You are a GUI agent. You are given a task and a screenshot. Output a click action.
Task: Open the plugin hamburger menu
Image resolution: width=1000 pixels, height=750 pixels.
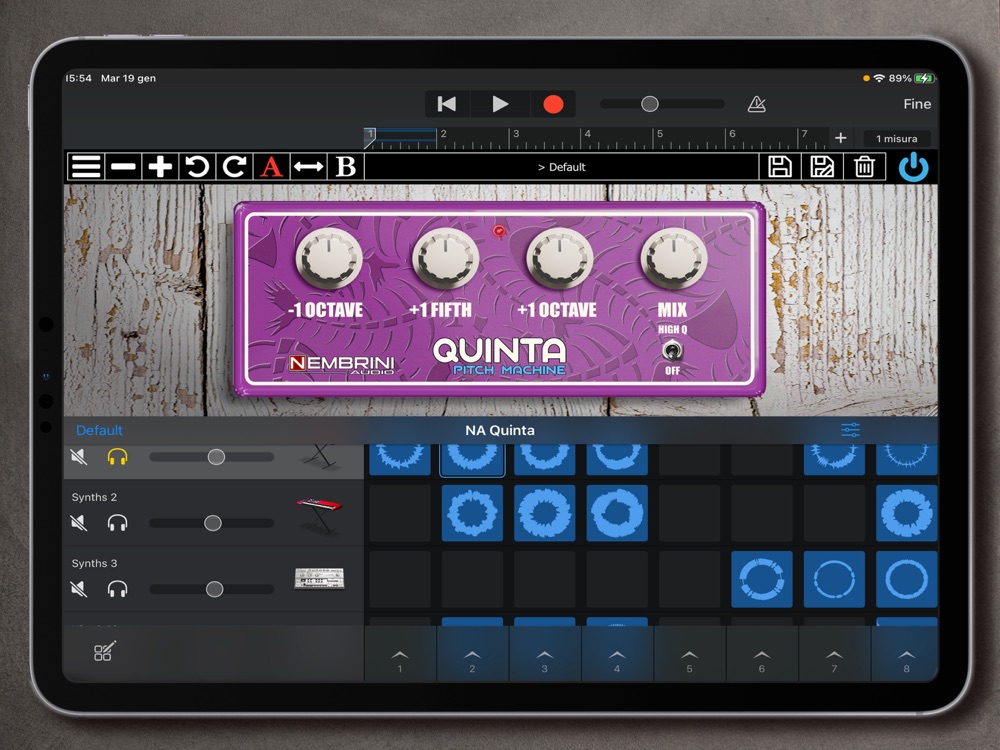86,167
